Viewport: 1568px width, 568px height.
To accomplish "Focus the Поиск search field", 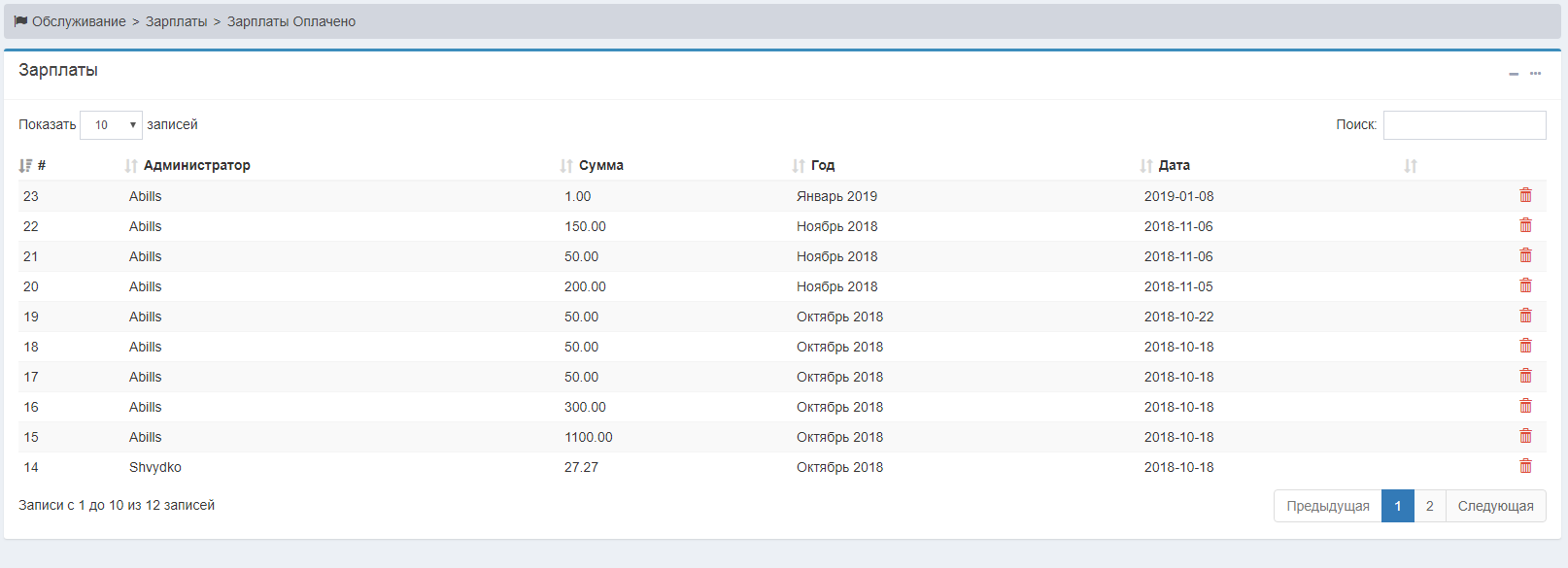I will tap(1464, 125).
